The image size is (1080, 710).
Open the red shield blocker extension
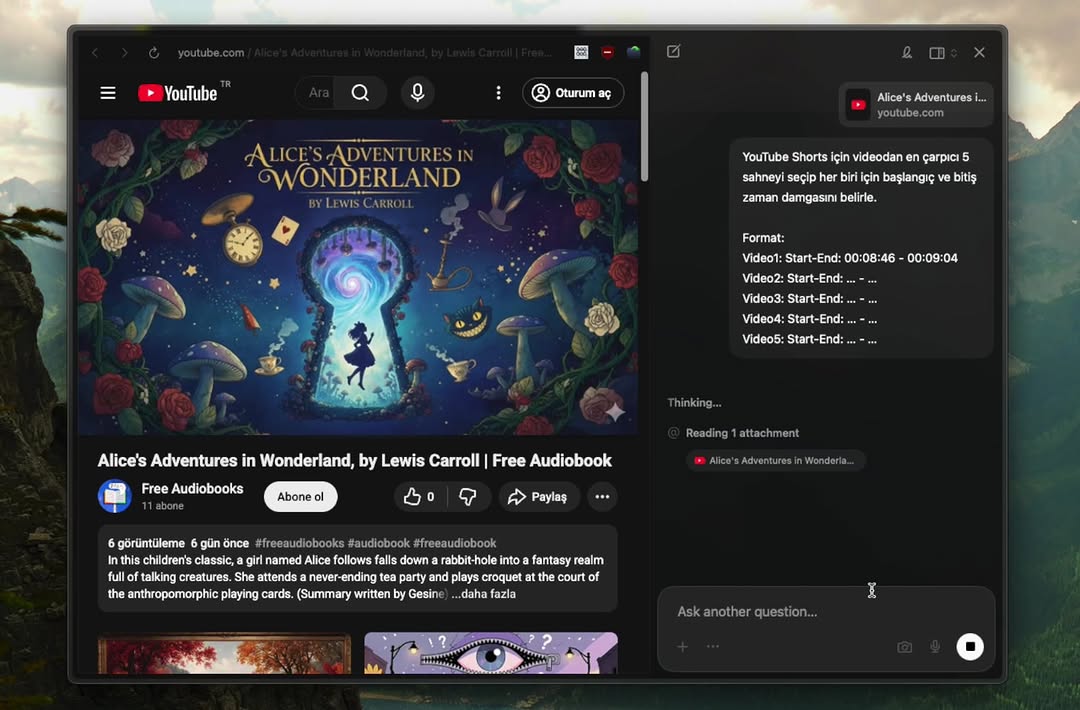[x=608, y=52]
